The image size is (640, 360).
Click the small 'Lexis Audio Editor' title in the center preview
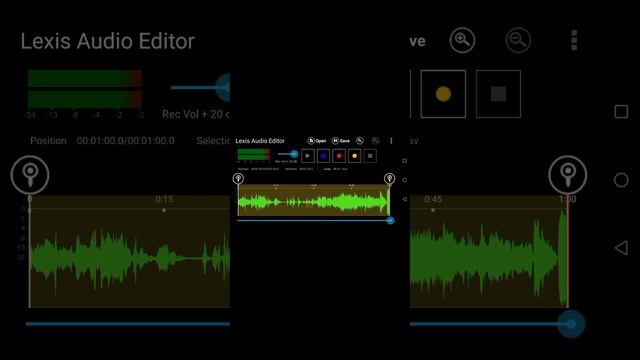pos(260,141)
